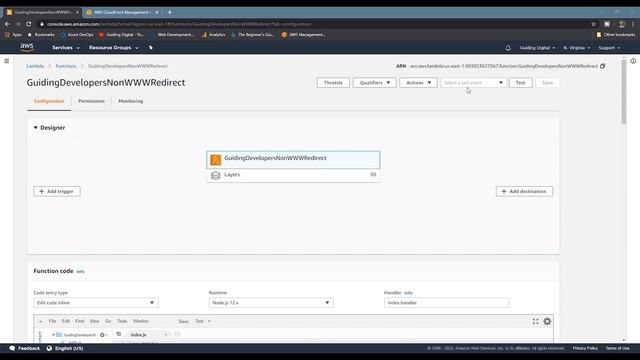Open Other bookmarks folder
This screenshot has width=640, height=360.
pyautogui.click(x=616, y=35)
